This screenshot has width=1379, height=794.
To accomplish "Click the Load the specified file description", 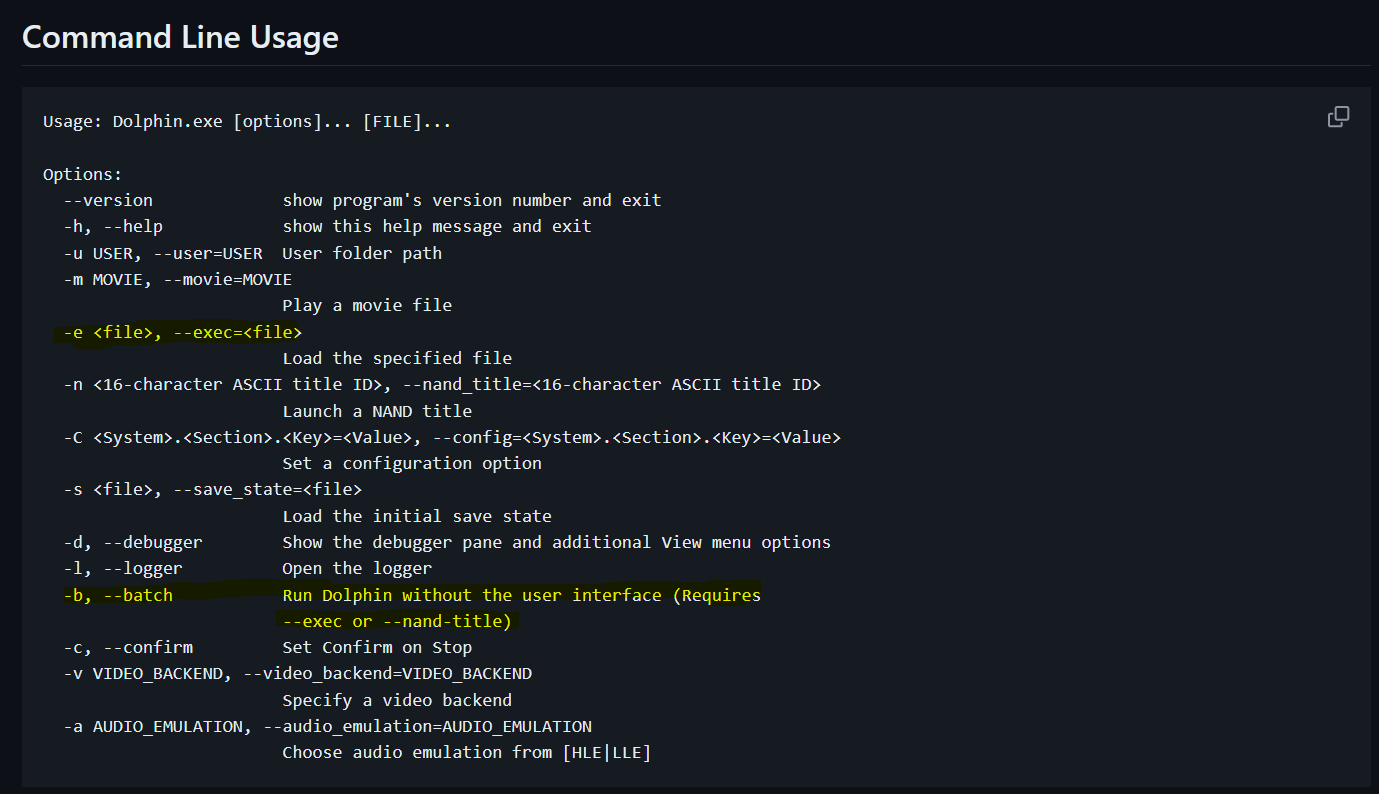I will pos(397,358).
